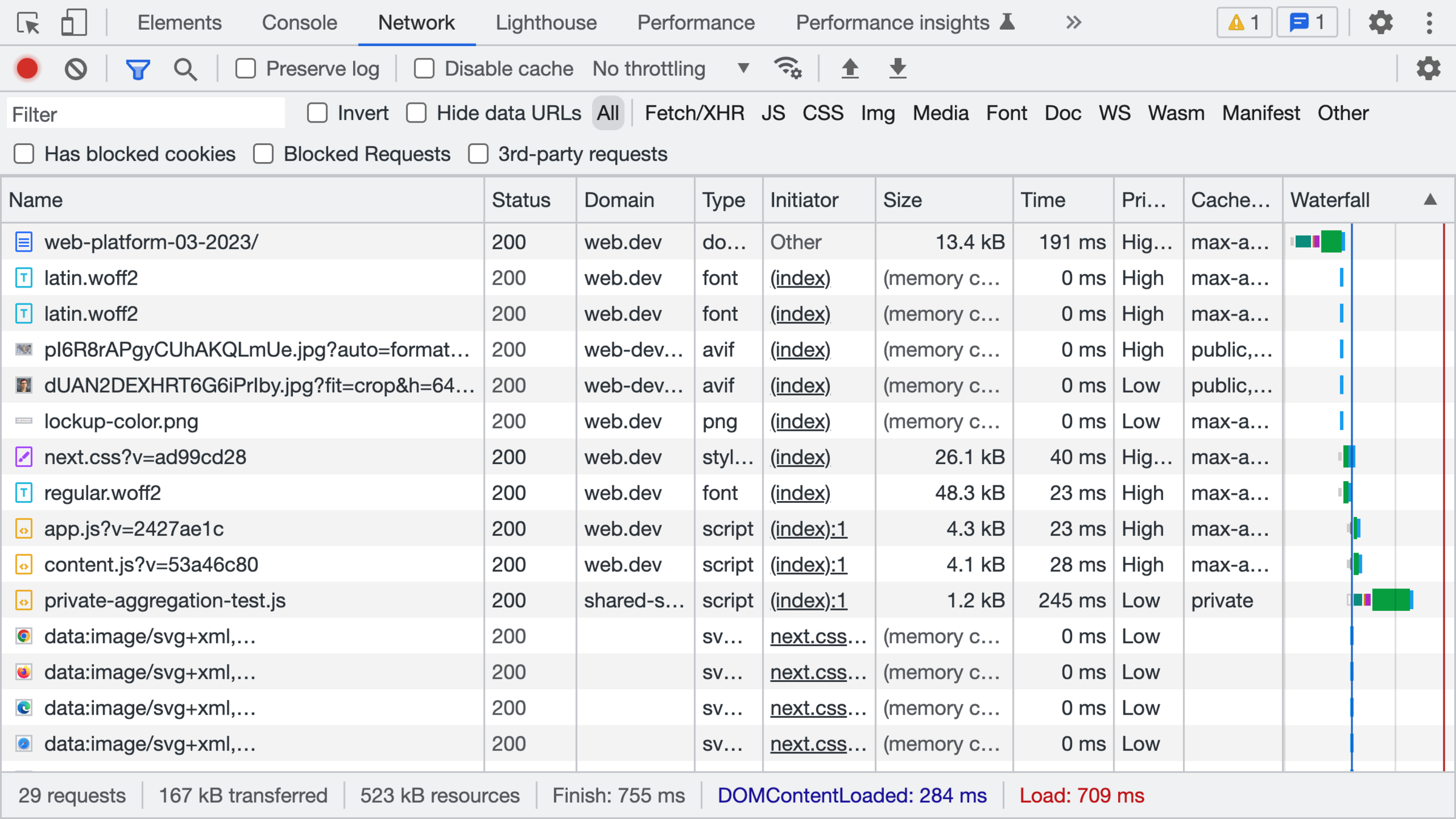
Task: Toggle the filter funnel icon
Action: point(138,69)
